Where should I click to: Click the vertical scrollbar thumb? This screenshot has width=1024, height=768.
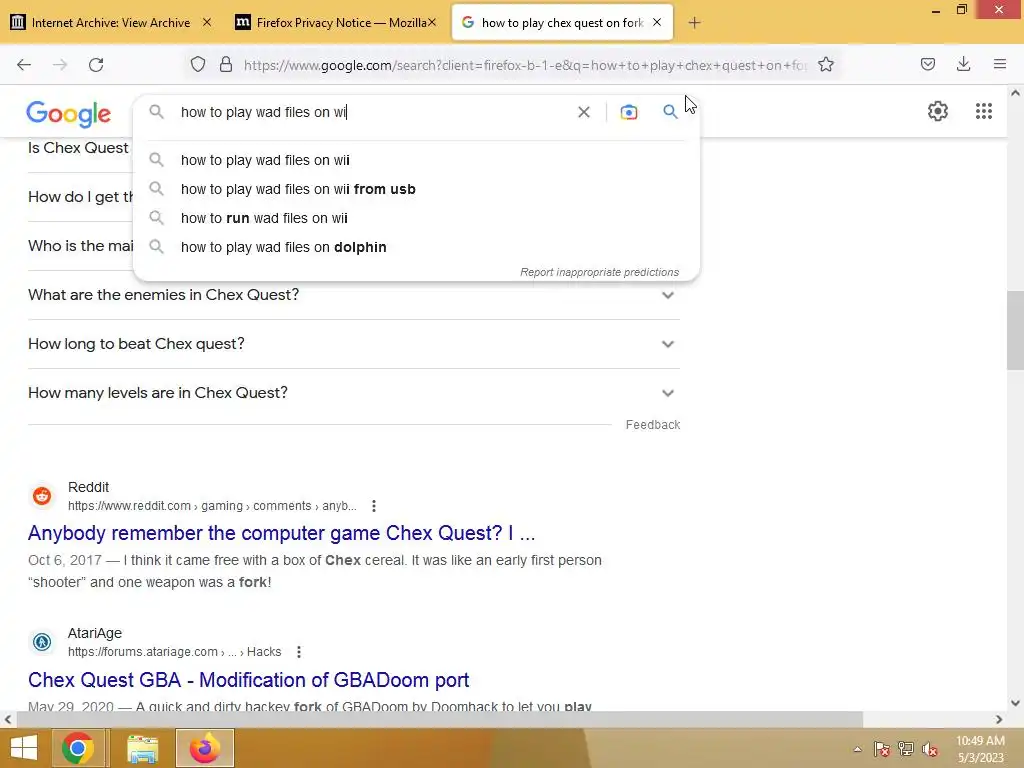1015,330
